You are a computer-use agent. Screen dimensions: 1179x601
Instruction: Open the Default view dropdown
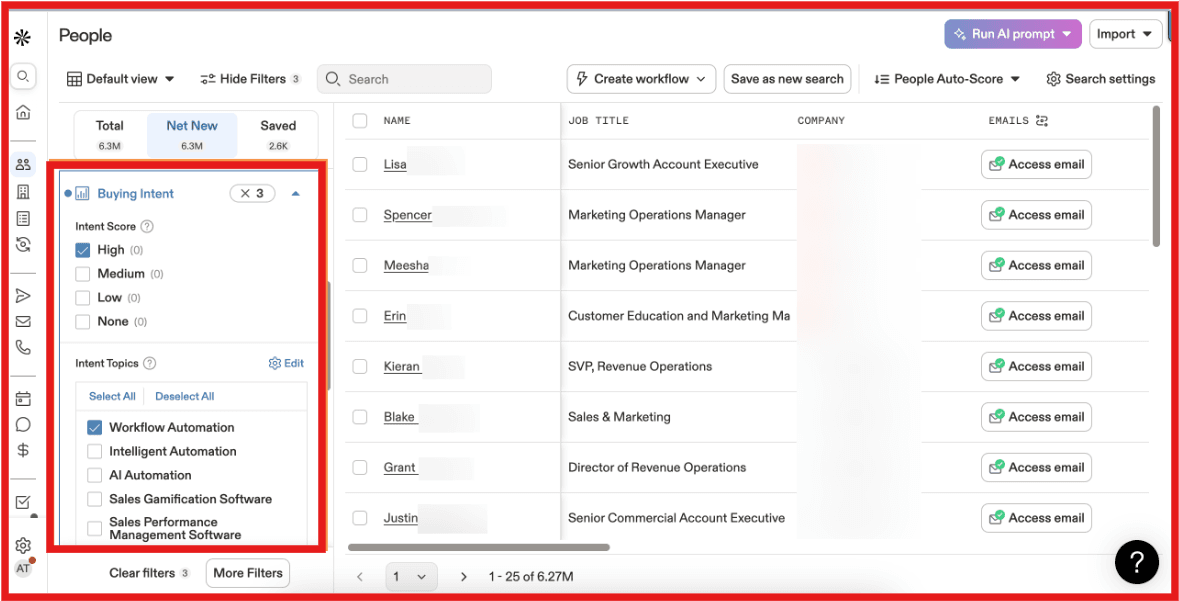pos(120,79)
